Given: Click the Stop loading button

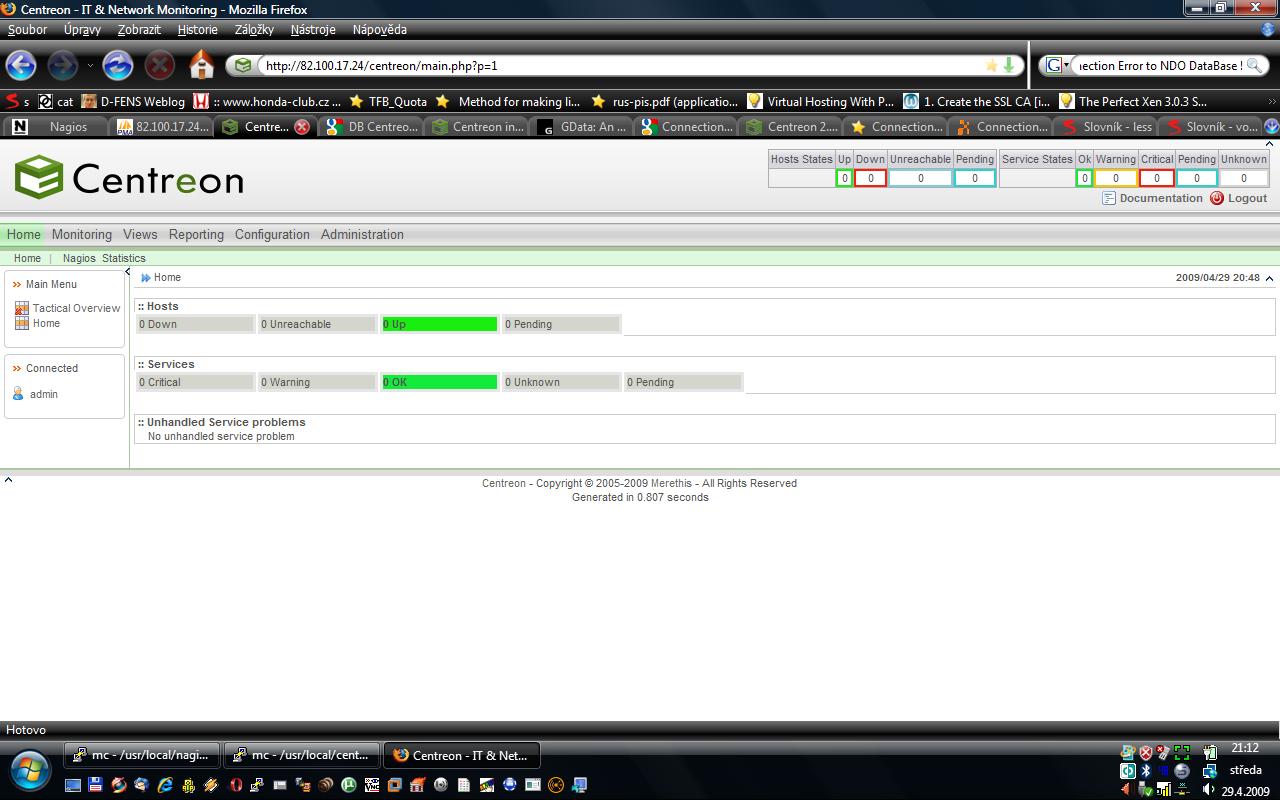Looking at the screenshot, I should click(x=159, y=66).
